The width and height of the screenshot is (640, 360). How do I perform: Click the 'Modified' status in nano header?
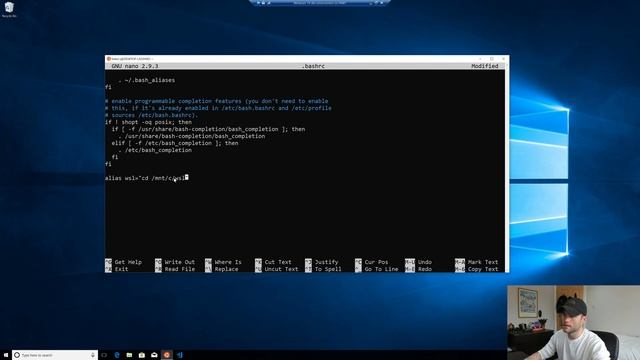coord(484,66)
